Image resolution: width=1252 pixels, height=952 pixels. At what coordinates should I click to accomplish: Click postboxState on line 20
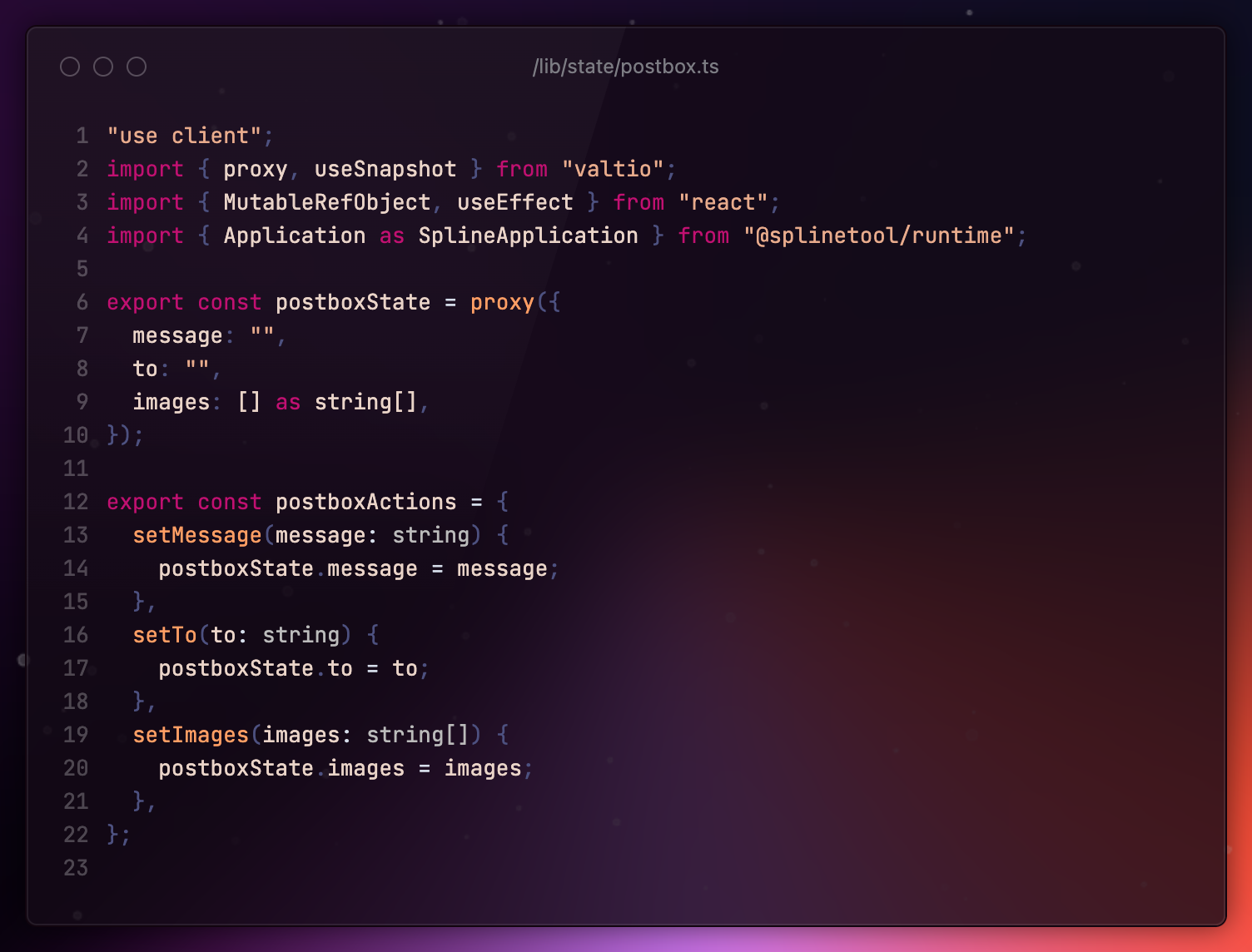[236, 768]
